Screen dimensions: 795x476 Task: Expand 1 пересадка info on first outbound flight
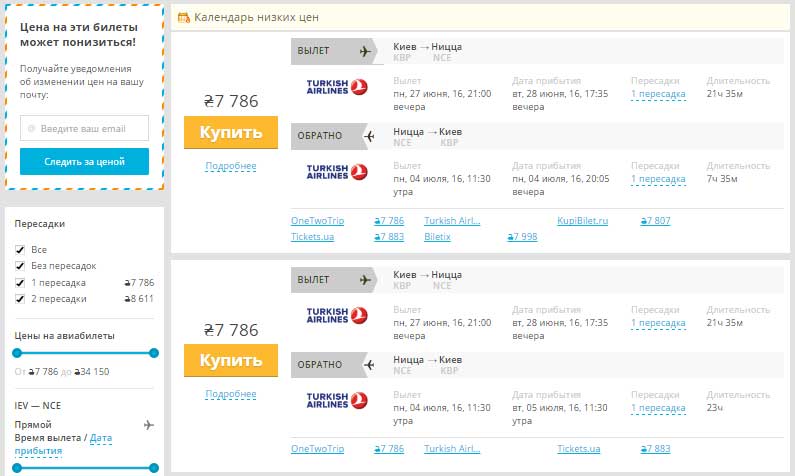pyautogui.click(x=658, y=94)
